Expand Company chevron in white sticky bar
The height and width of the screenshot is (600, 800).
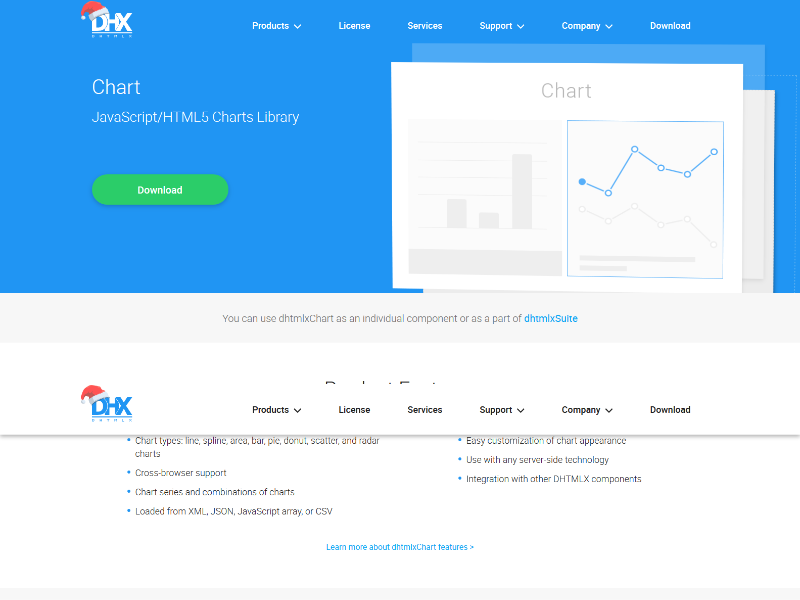[609, 411]
